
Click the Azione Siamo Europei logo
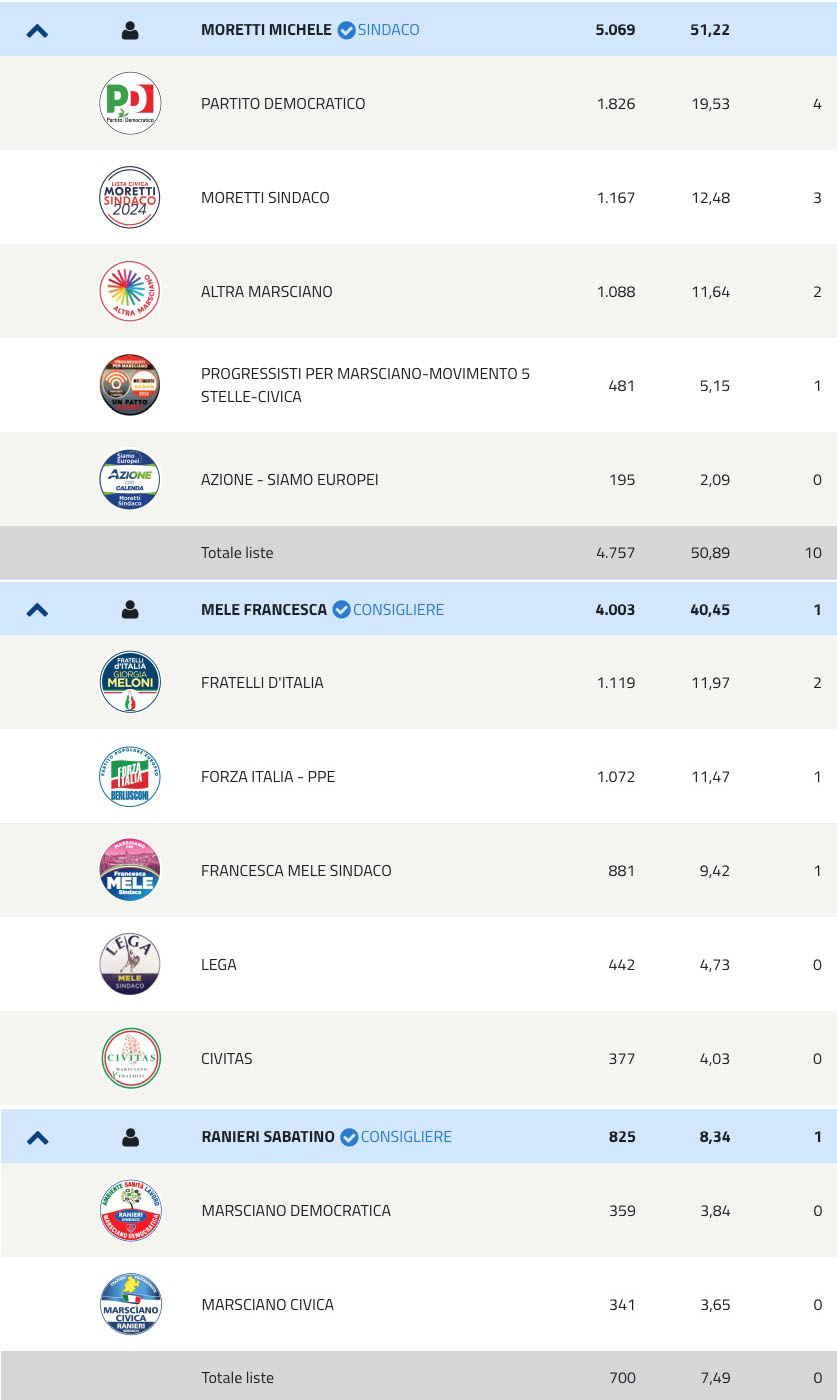pos(130,479)
